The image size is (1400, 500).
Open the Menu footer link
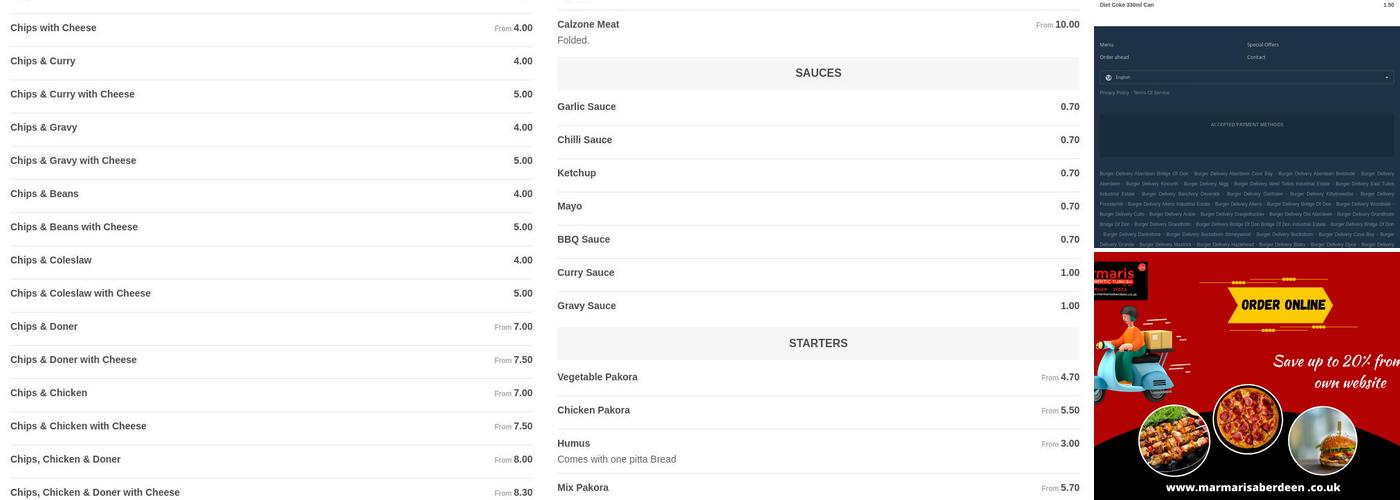(x=1106, y=45)
